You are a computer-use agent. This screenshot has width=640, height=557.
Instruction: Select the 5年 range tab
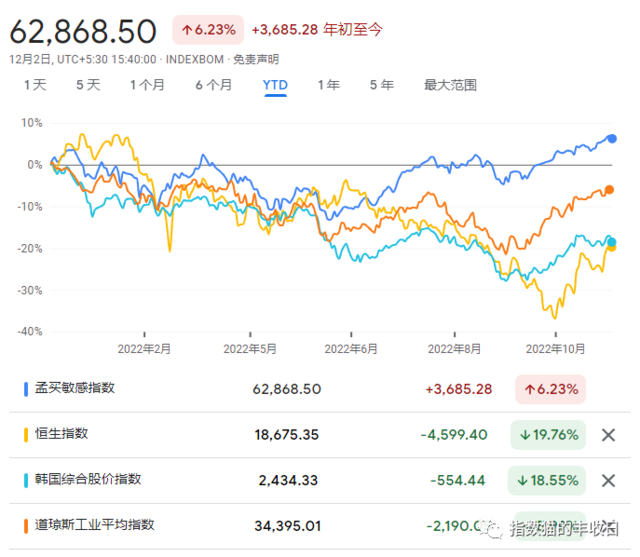pos(382,85)
